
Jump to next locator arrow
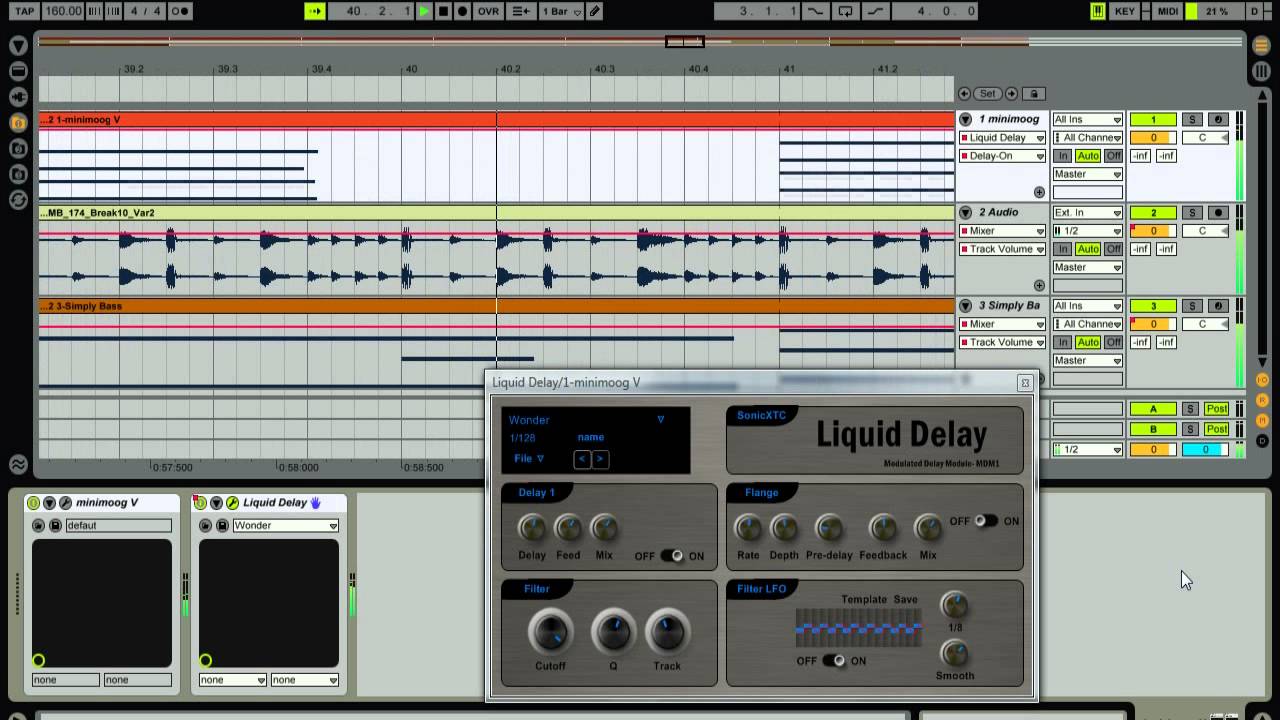pos(1011,93)
